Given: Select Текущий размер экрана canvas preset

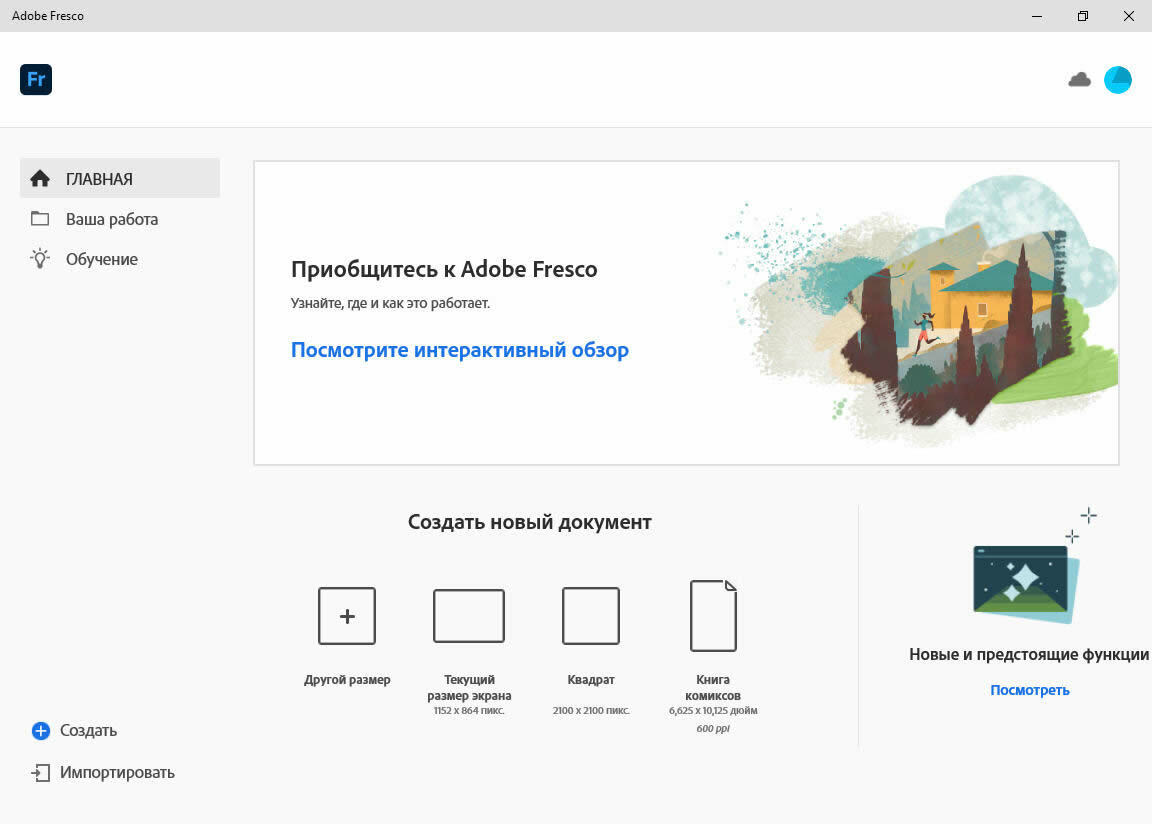Looking at the screenshot, I should click(x=469, y=616).
